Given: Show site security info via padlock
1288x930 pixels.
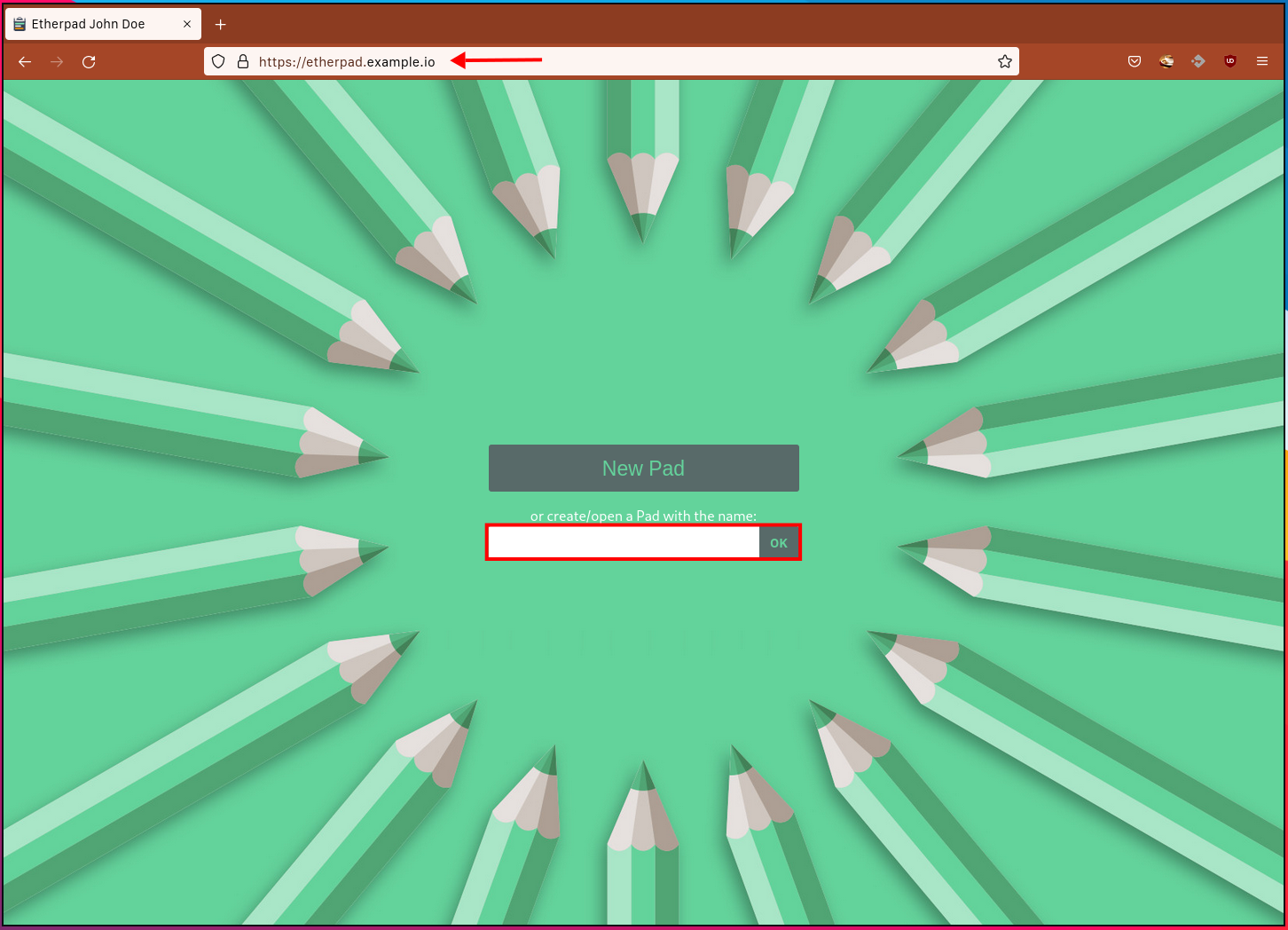Looking at the screenshot, I should click(242, 62).
